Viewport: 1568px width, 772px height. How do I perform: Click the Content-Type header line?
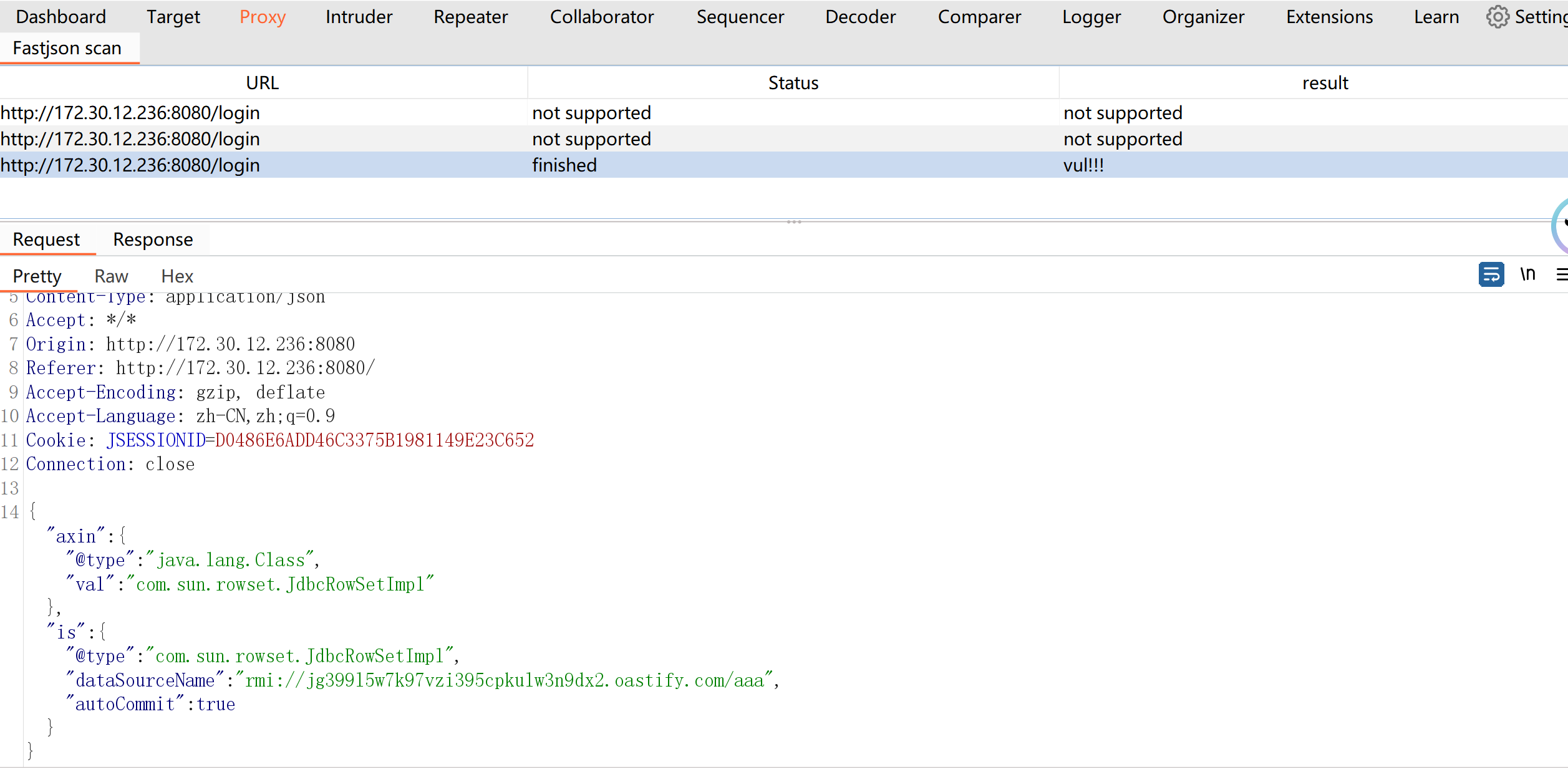[x=175, y=297]
